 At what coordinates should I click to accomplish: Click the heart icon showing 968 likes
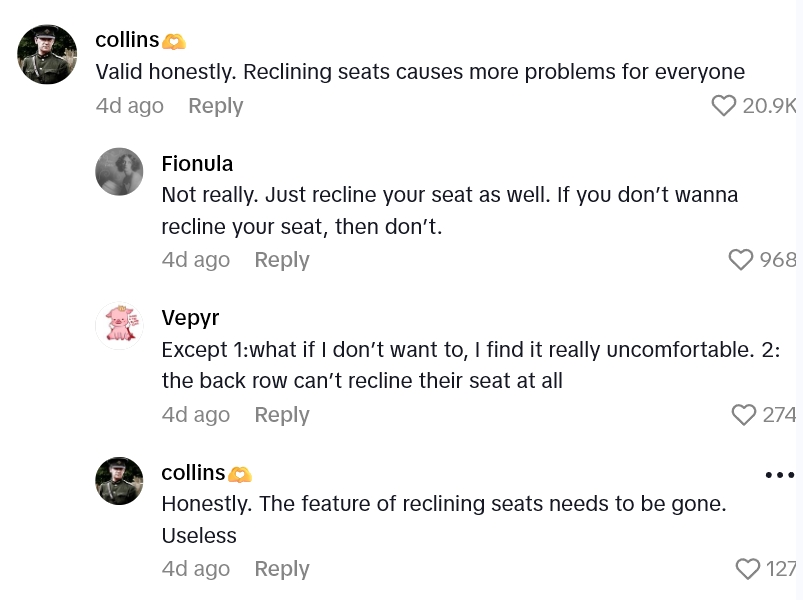[x=740, y=260]
